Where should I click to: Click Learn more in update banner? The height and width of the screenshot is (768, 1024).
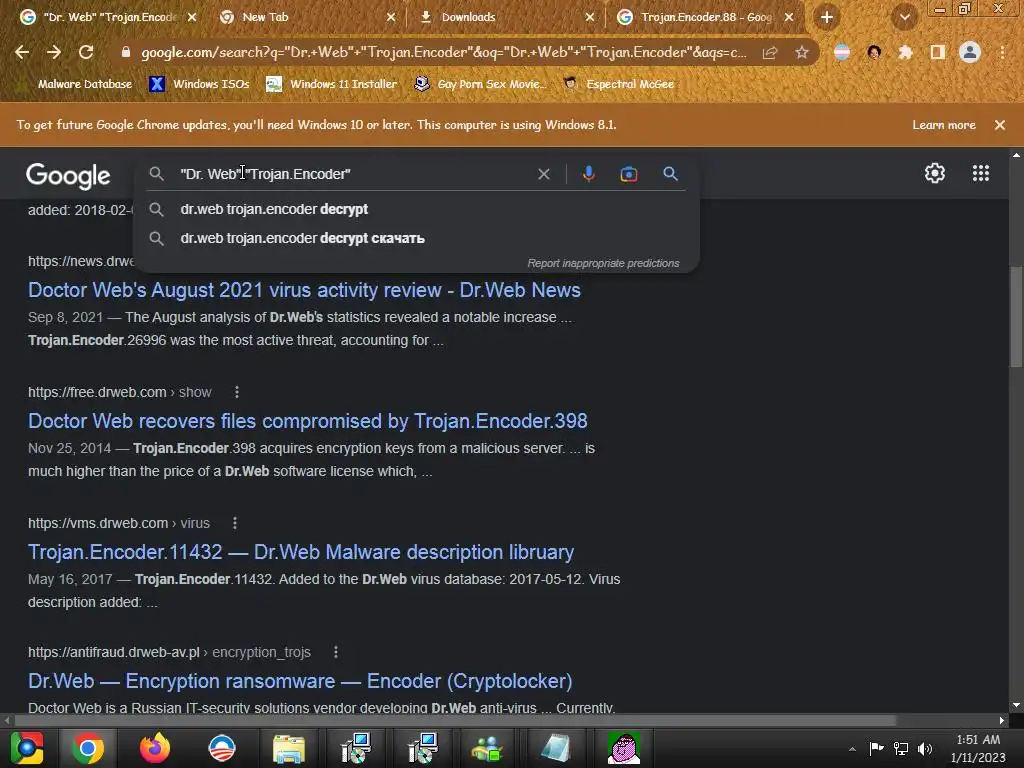(944, 125)
